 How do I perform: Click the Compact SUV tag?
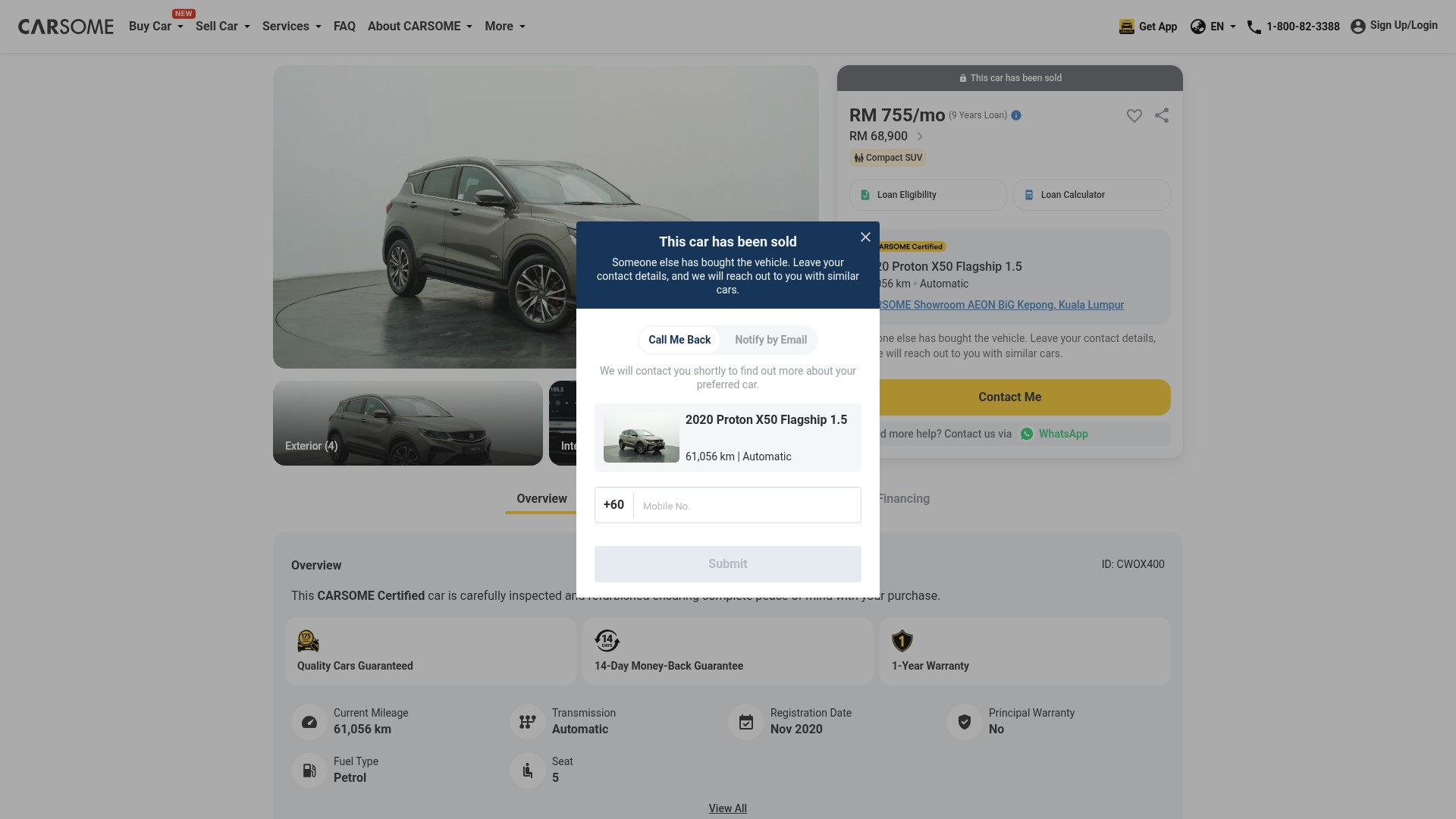point(888,158)
